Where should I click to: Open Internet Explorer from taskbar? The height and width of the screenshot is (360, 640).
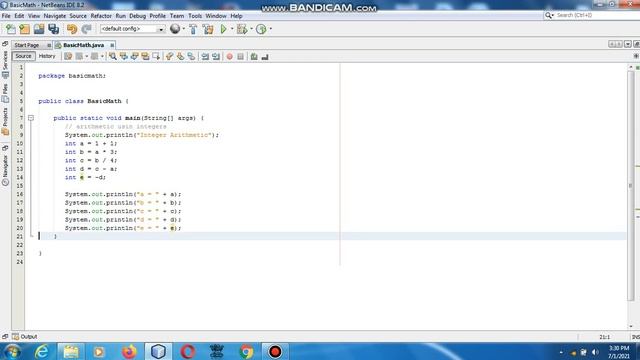[42, 351]
